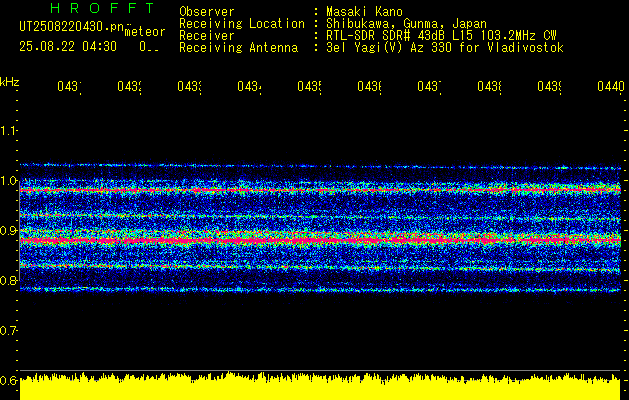Click the 0436 time marker
629x400 pixels.
pos(369,86)
